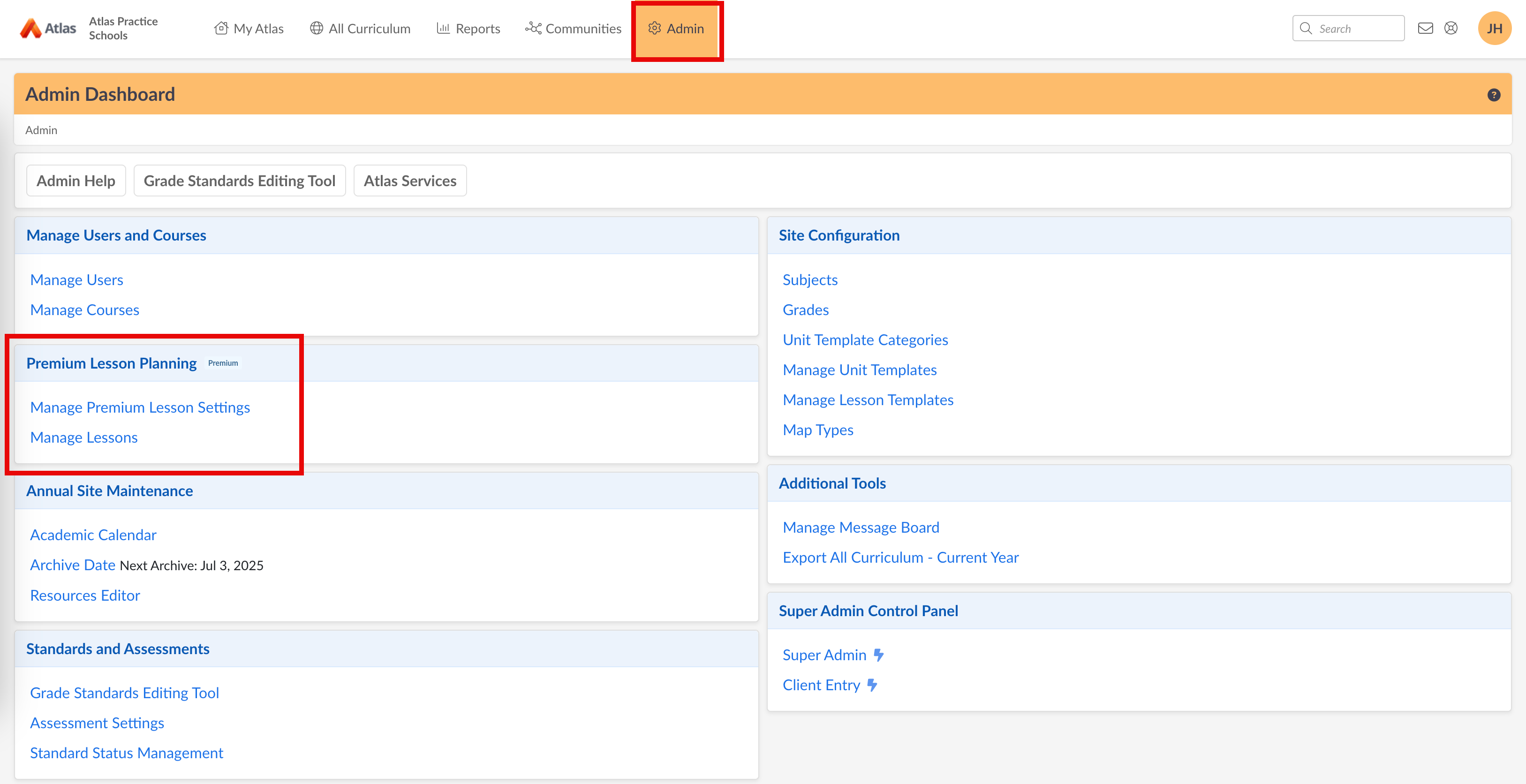Click the Next Archive: Jul 3, 2025 text
The height and width of the screenshot is (784, 1526).
pyautogui.click(x=191, y=565)
